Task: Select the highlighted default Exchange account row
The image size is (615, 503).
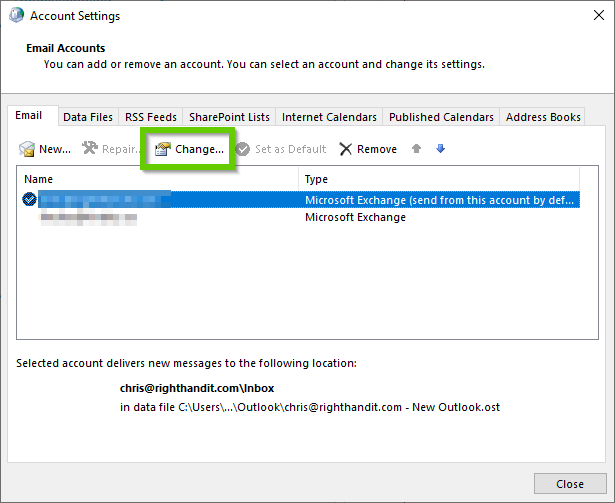Action: (301, 200)
